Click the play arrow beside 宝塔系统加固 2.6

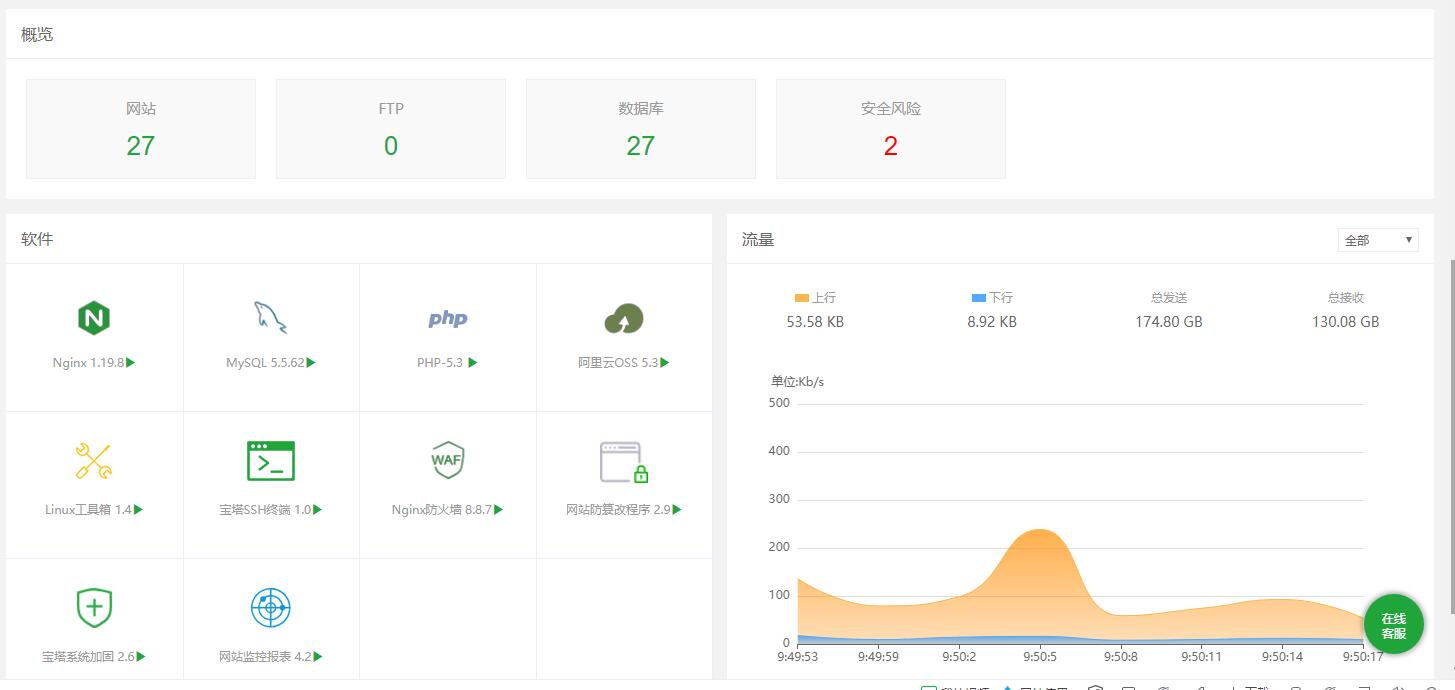pyautogui.click(x=141, y=657)
